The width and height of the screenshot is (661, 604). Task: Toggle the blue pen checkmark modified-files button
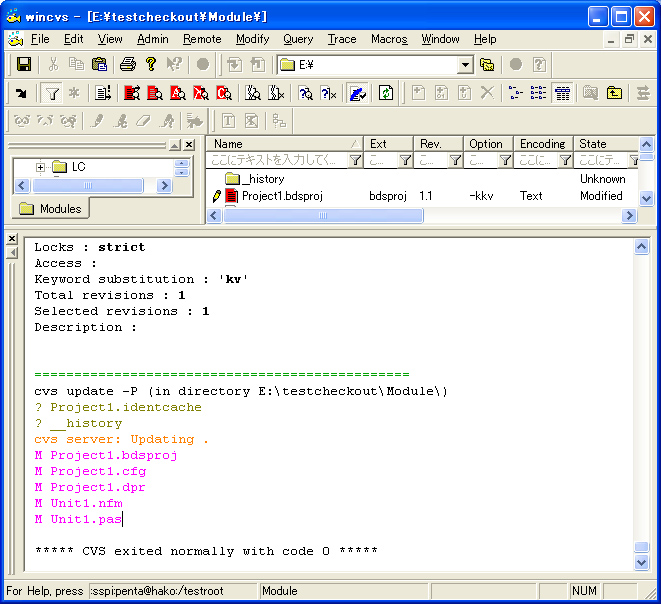click(357, 93)
